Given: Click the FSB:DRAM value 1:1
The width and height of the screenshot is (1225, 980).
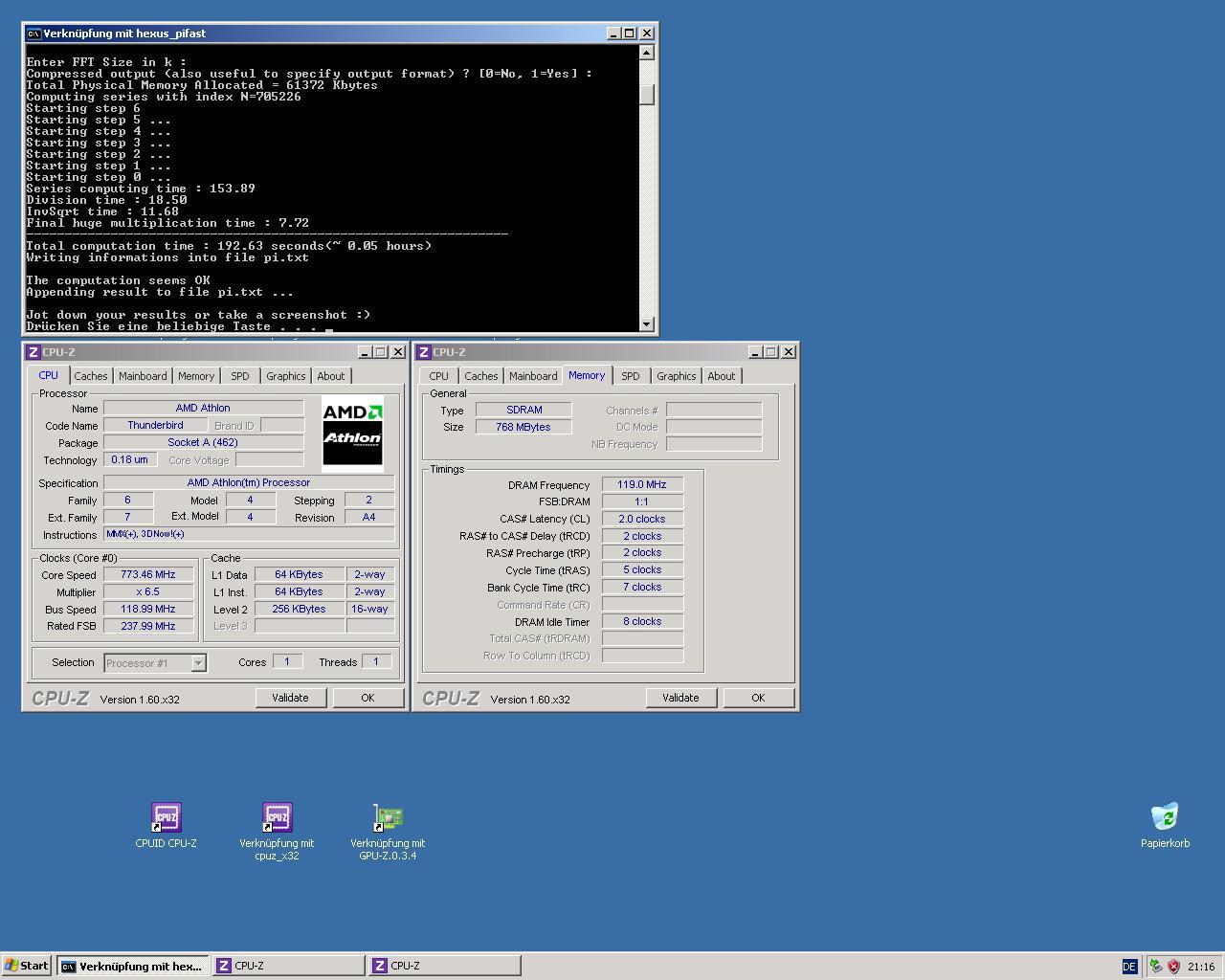Looking at the screenshot, I should (x=642, y=501).
